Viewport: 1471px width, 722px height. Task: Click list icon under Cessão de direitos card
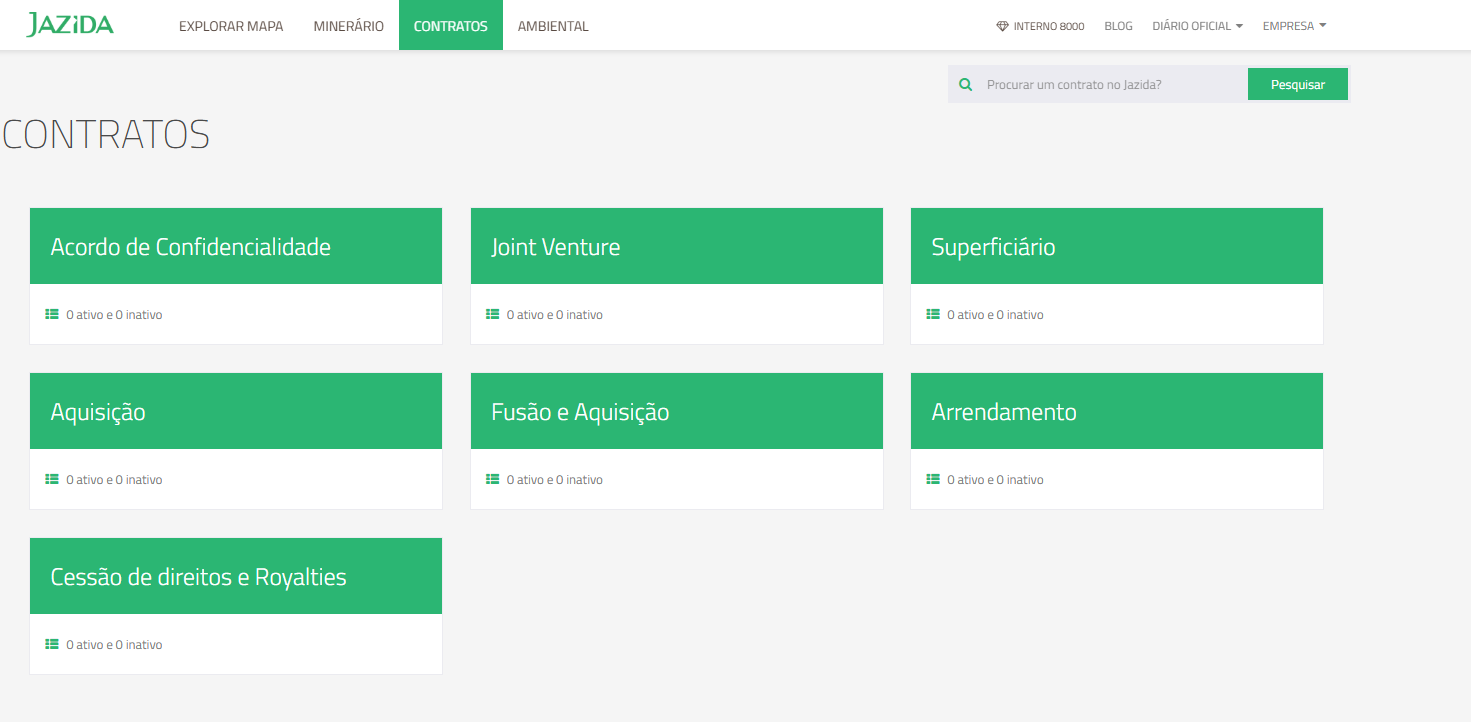pyautogui.click(x=52, y=644)
